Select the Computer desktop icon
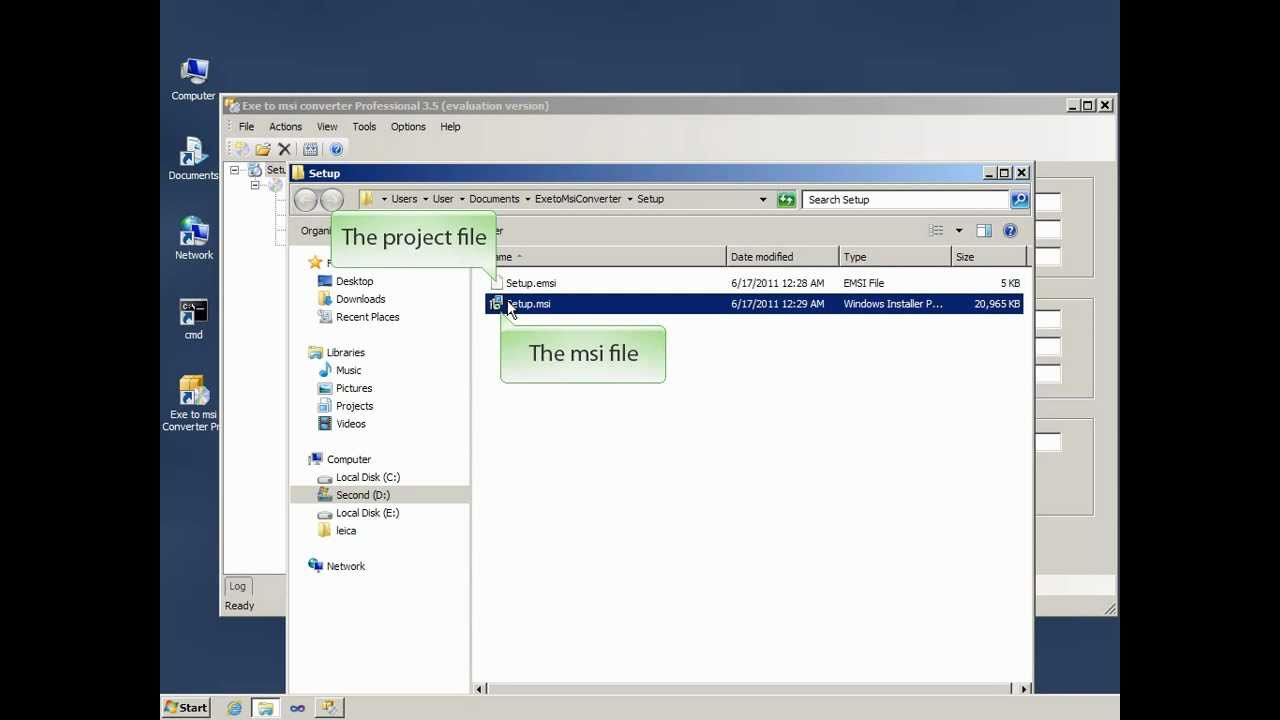The image size is (1280, 720). click(x=193, y=80)
